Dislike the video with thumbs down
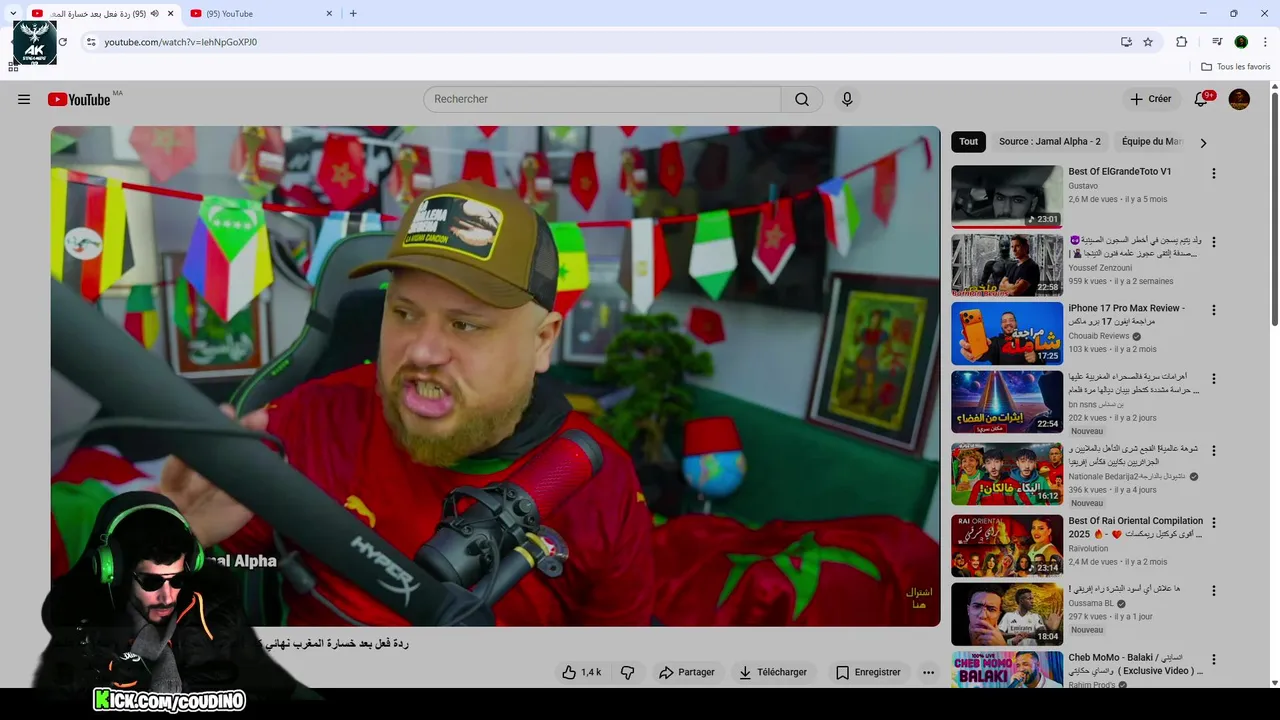Image resolution: width=1280 pixels, height=720 pixels. click(627, 672)
